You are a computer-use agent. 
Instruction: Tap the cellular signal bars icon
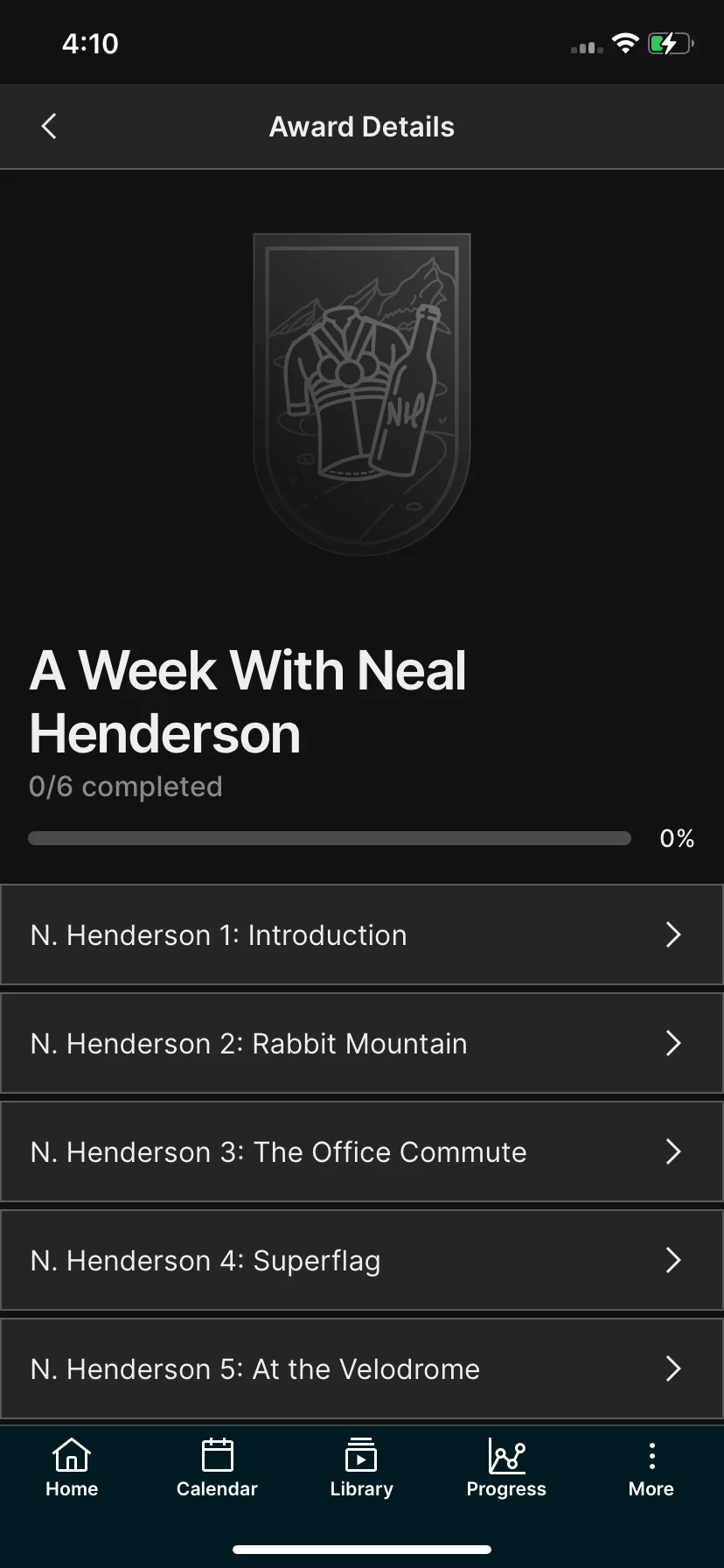[587, 47]
